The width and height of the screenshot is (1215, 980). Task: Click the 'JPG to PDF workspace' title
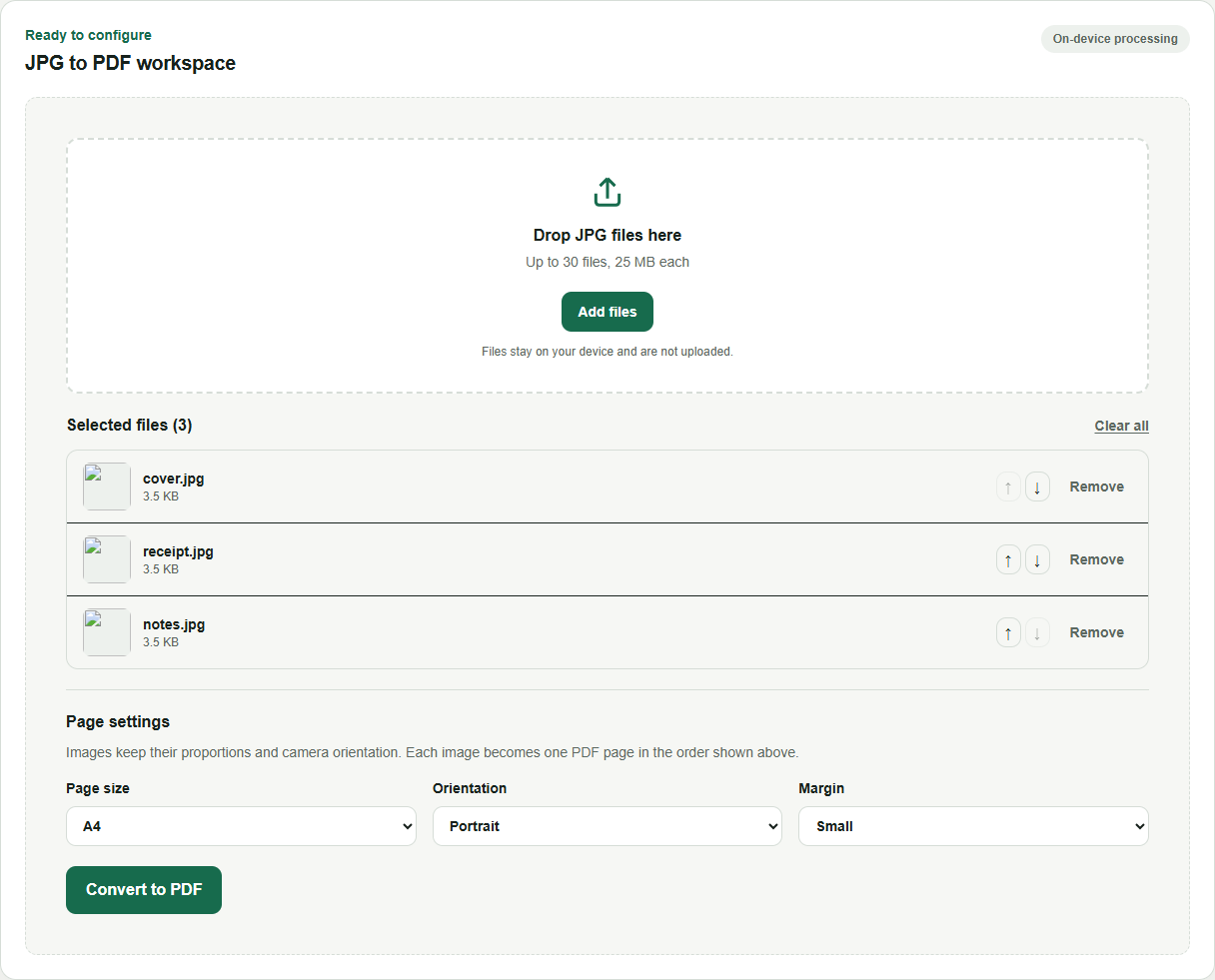click(130, 63)
